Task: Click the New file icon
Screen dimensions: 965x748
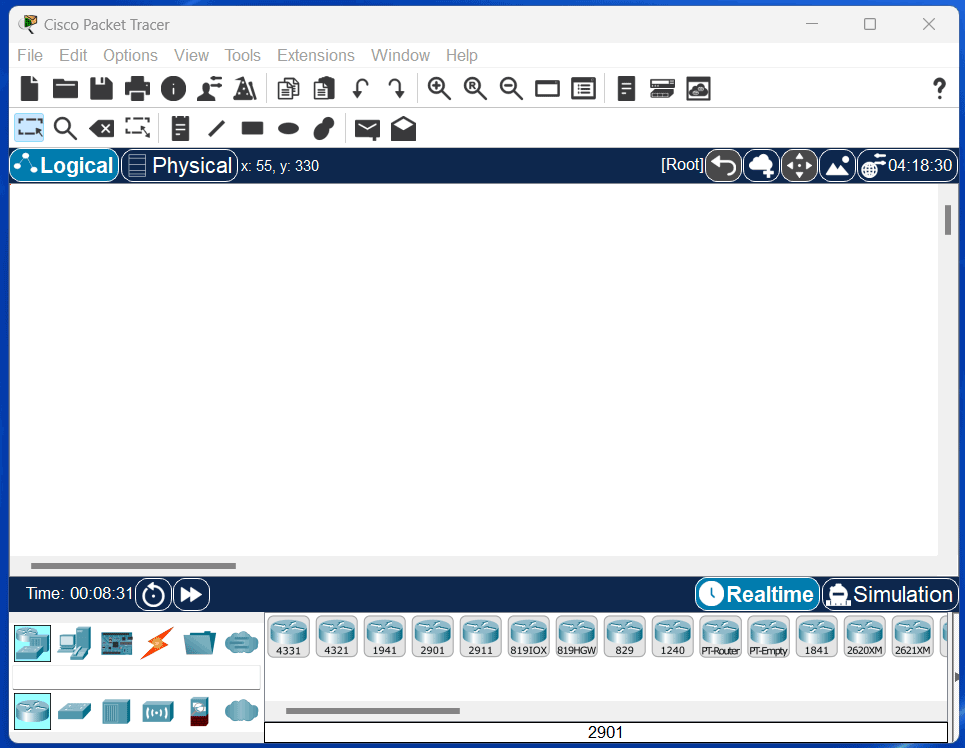Action: (30, 89)
